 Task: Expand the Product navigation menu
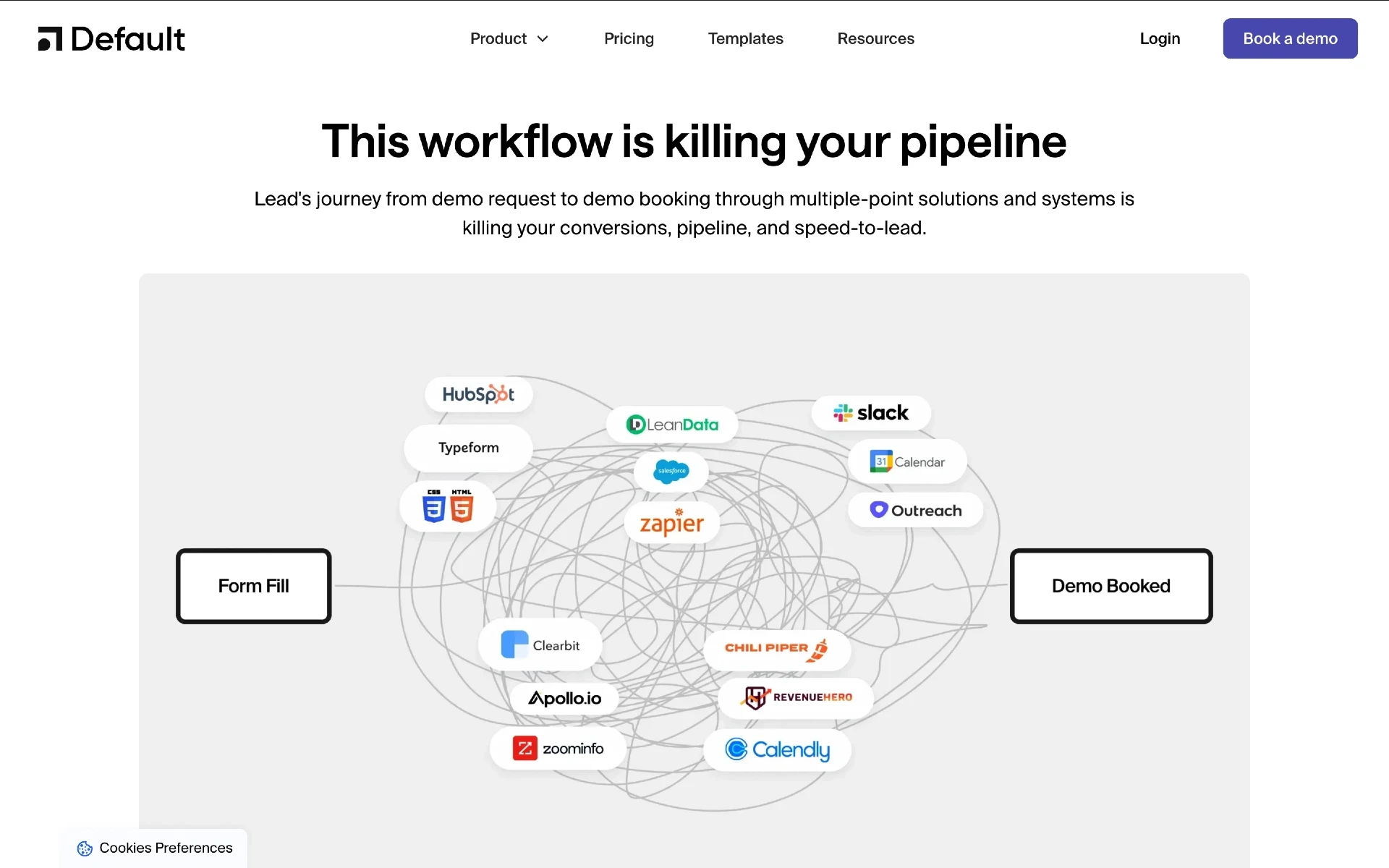(510, 38)
